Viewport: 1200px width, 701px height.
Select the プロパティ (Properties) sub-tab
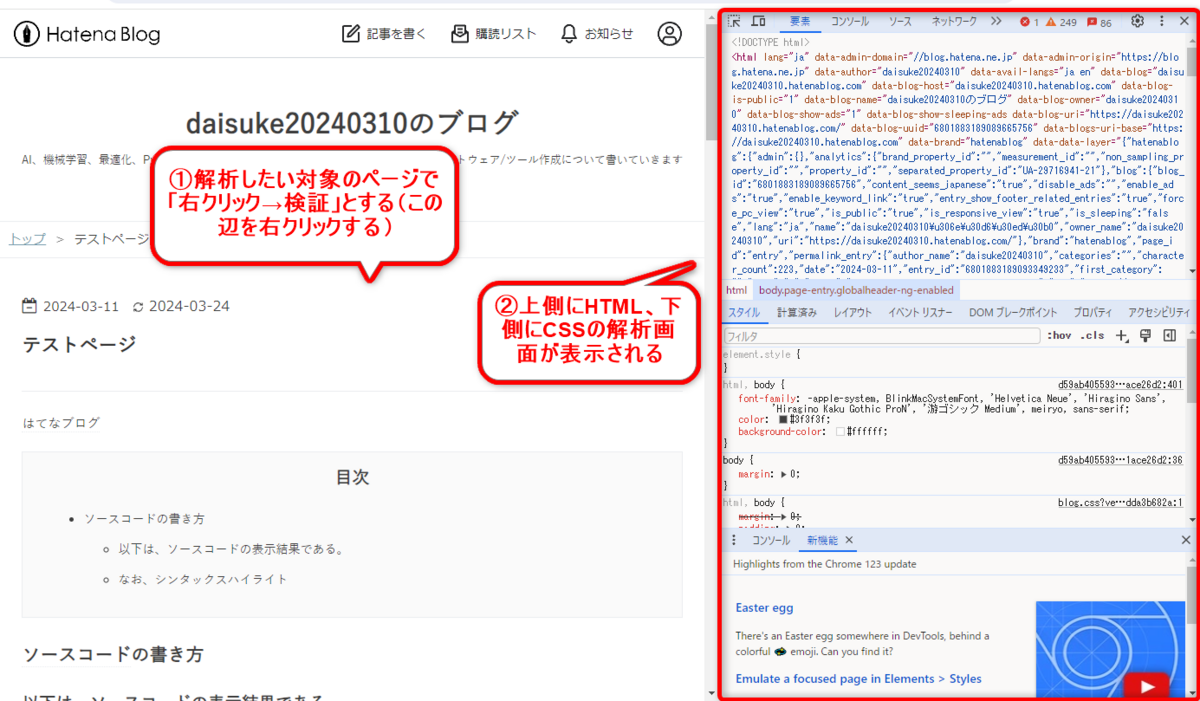[1093, 313]
